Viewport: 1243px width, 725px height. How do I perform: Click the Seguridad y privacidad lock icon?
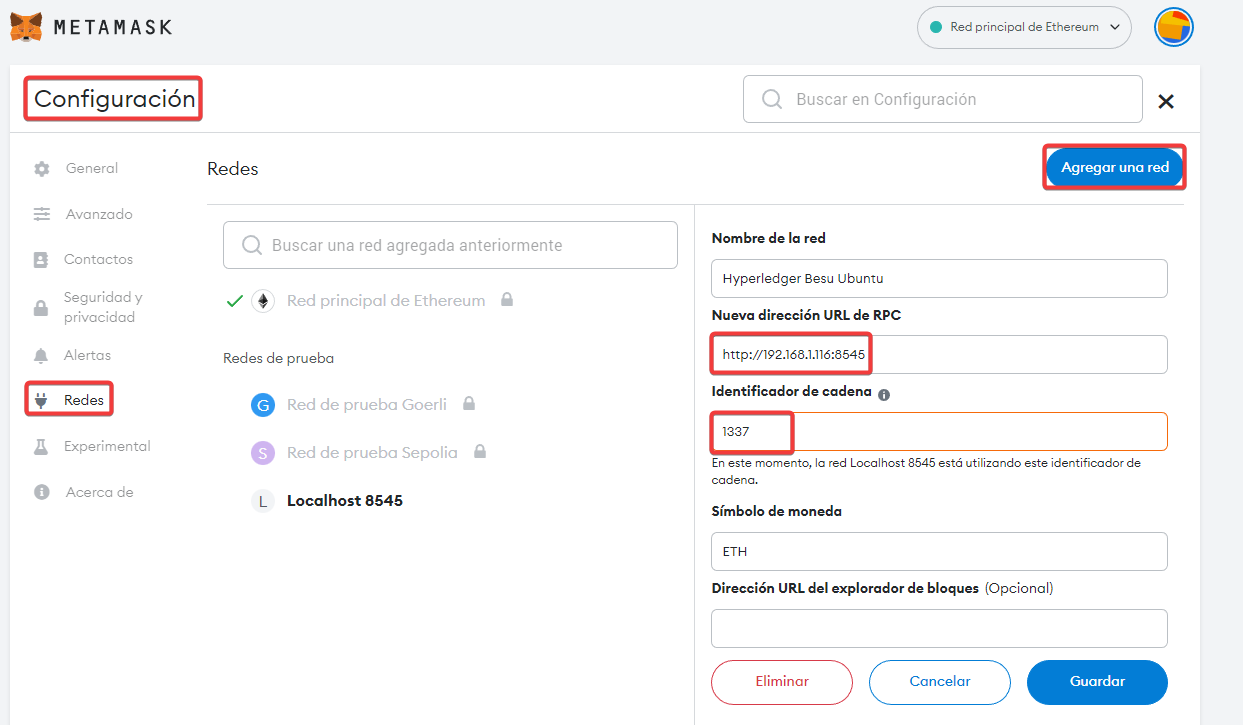[x=41, y=308]
